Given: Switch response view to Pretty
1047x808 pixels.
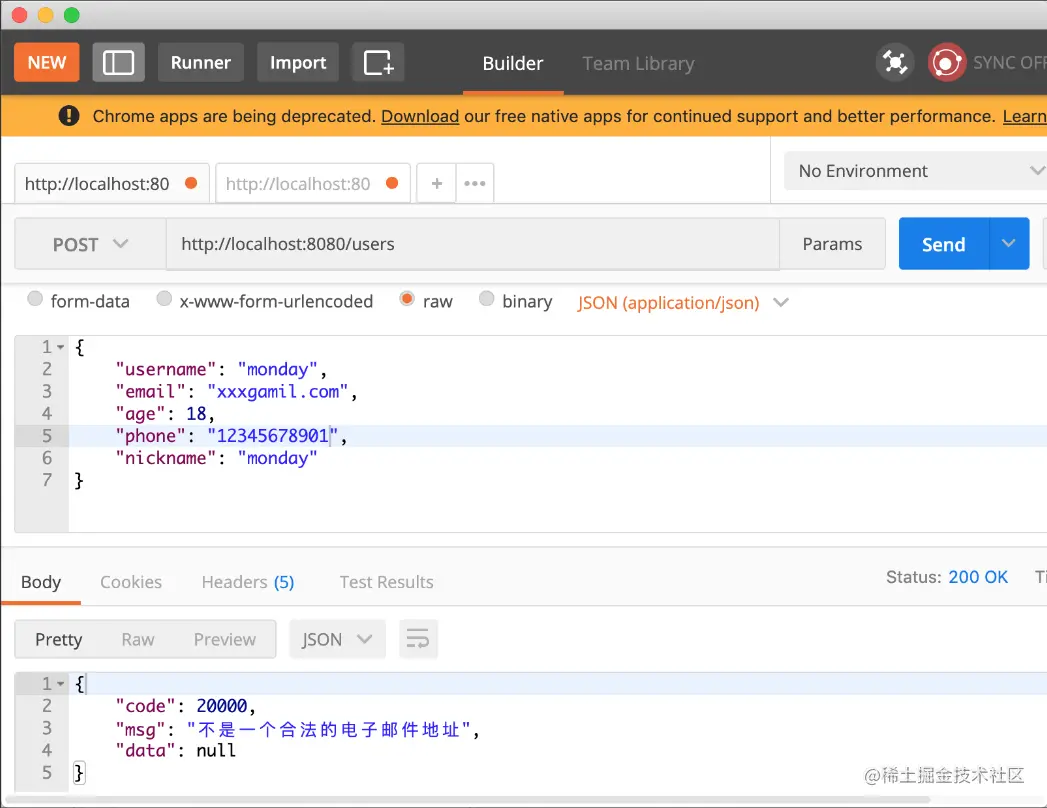Looking at the screenshot, I should [x=59, y=639].
